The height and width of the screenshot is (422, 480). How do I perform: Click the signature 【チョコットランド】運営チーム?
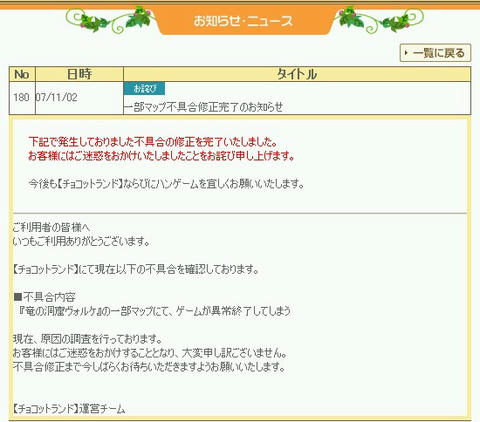tap(69, 409)
